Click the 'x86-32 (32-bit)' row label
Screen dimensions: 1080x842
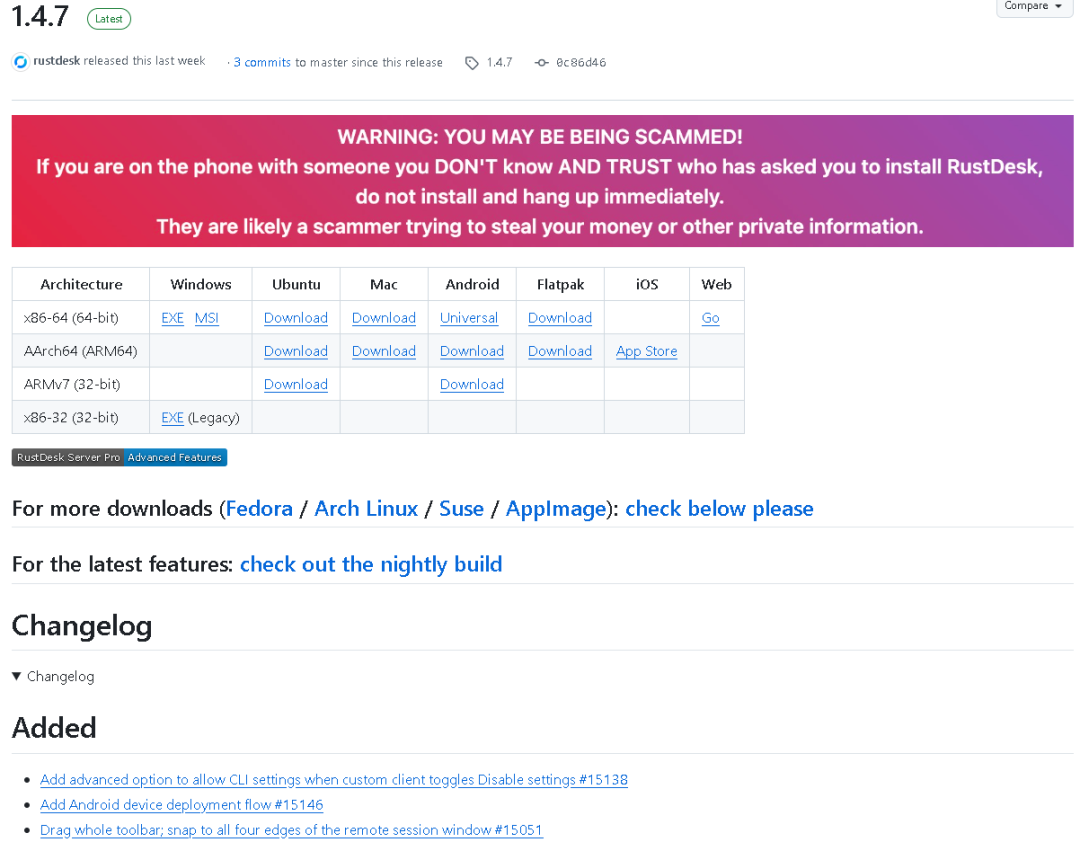pos(71,418)
